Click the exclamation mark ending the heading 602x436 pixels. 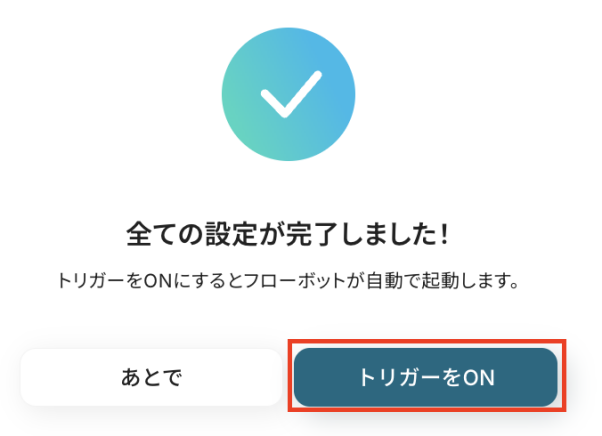[x=444, y=233]
